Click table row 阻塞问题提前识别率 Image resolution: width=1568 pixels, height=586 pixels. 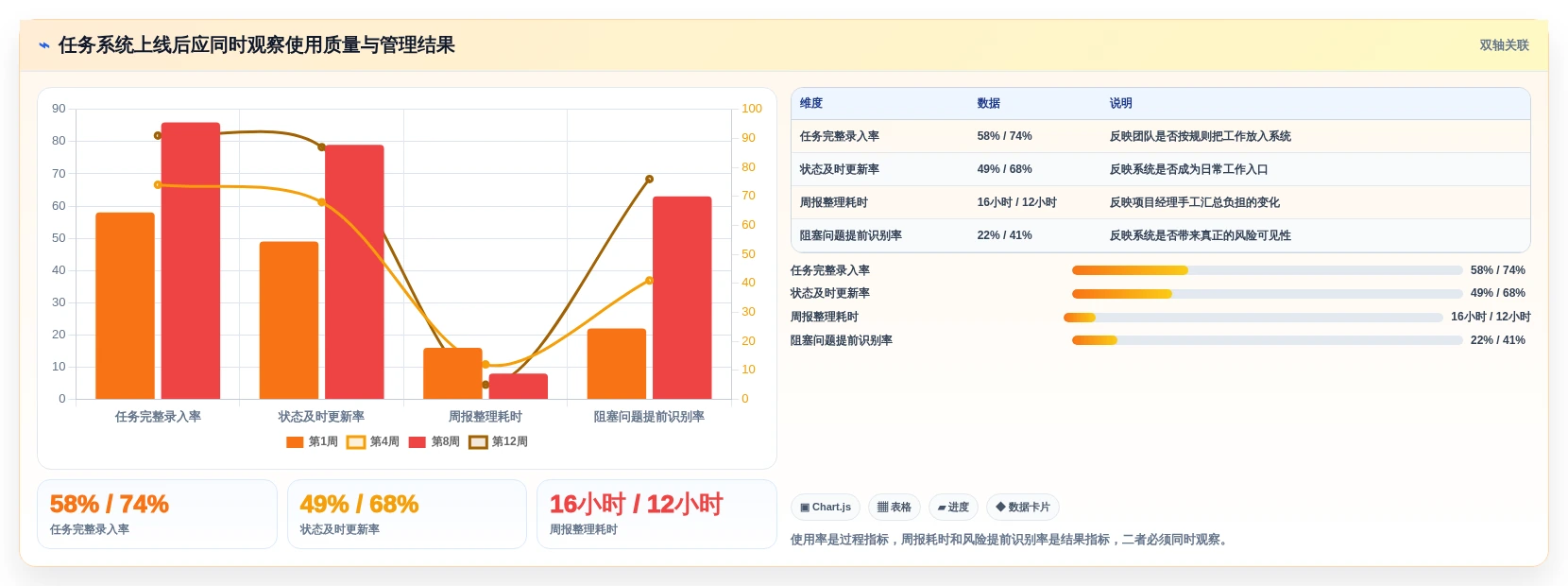click(1160, 235)
